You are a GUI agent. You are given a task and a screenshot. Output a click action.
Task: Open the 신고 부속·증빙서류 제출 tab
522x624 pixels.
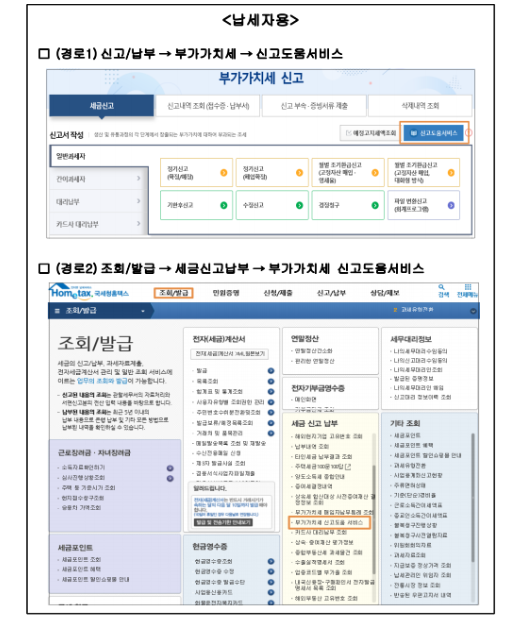(x=314, y=106)
